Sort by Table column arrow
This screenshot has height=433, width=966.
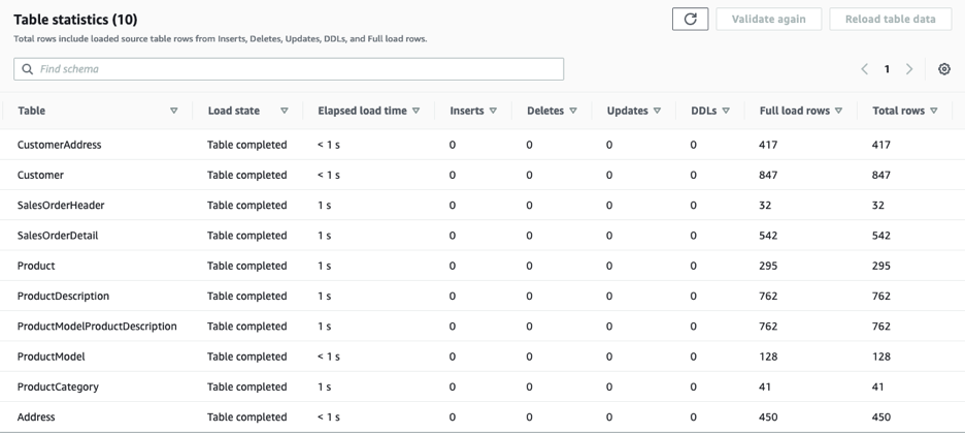[174, 111]
